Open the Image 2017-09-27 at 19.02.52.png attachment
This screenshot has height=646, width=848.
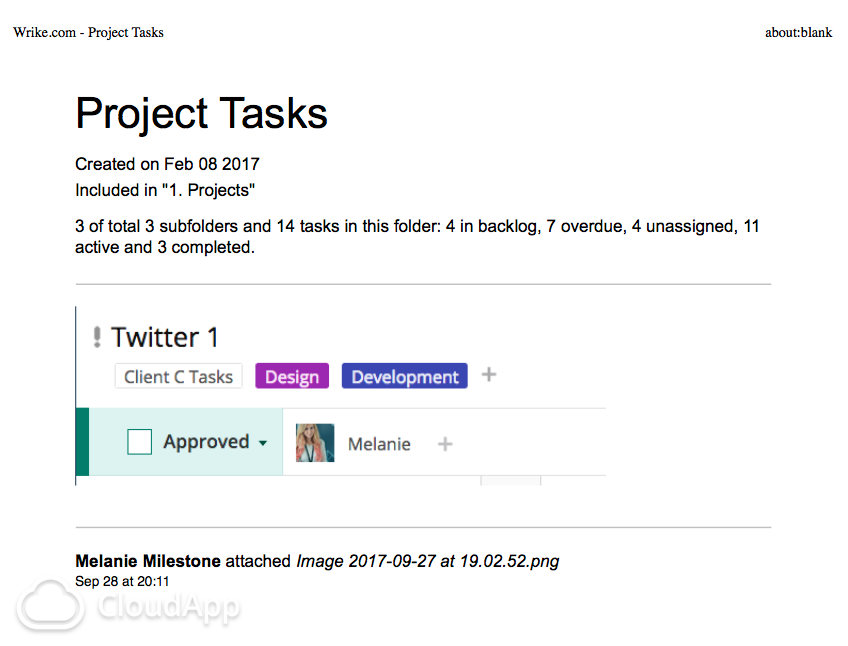tap(427, 561)
